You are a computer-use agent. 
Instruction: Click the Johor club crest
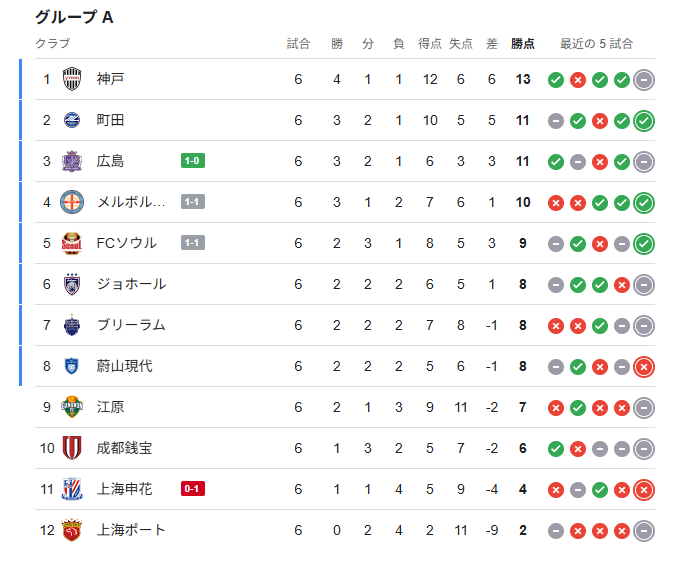(x=73, y=285)
